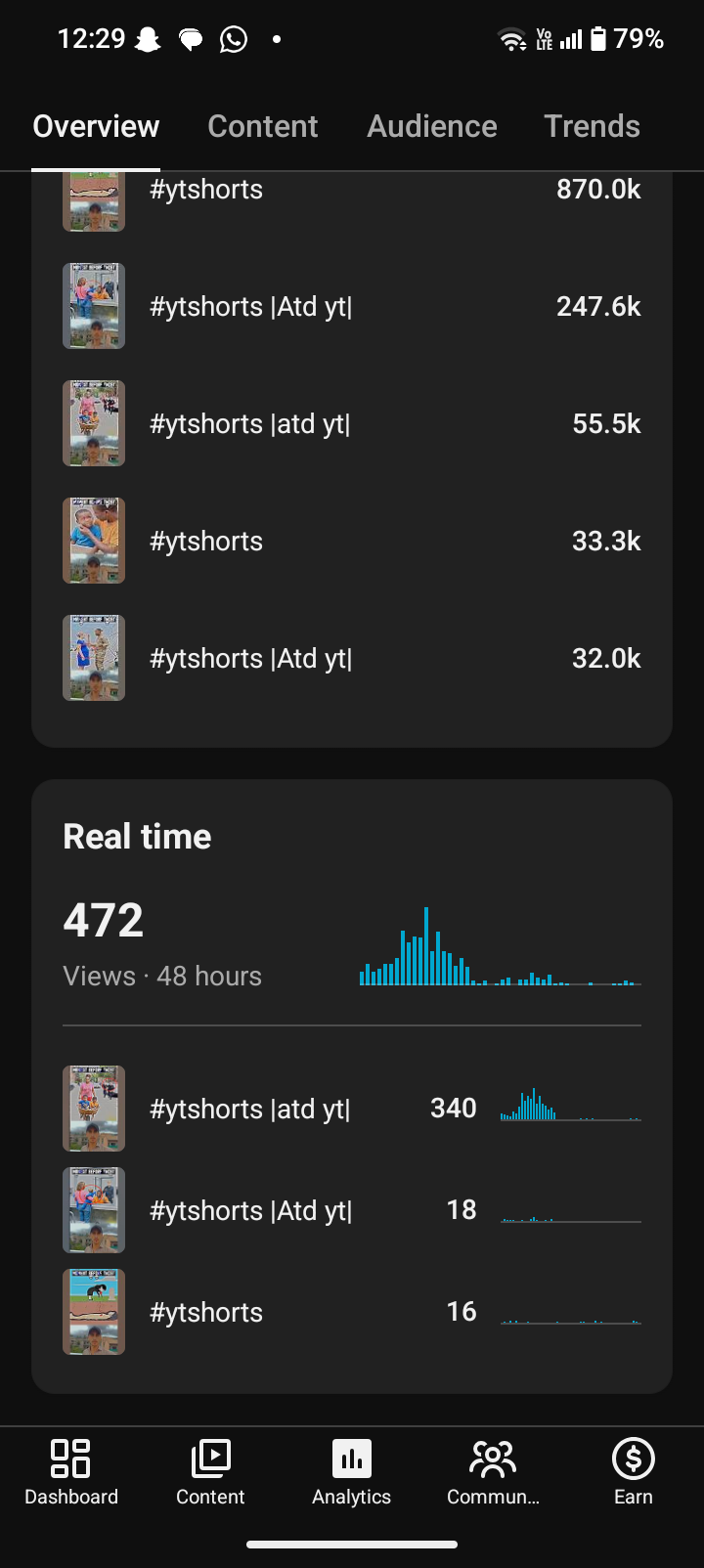Open the Community people icon

point(493,1459)
